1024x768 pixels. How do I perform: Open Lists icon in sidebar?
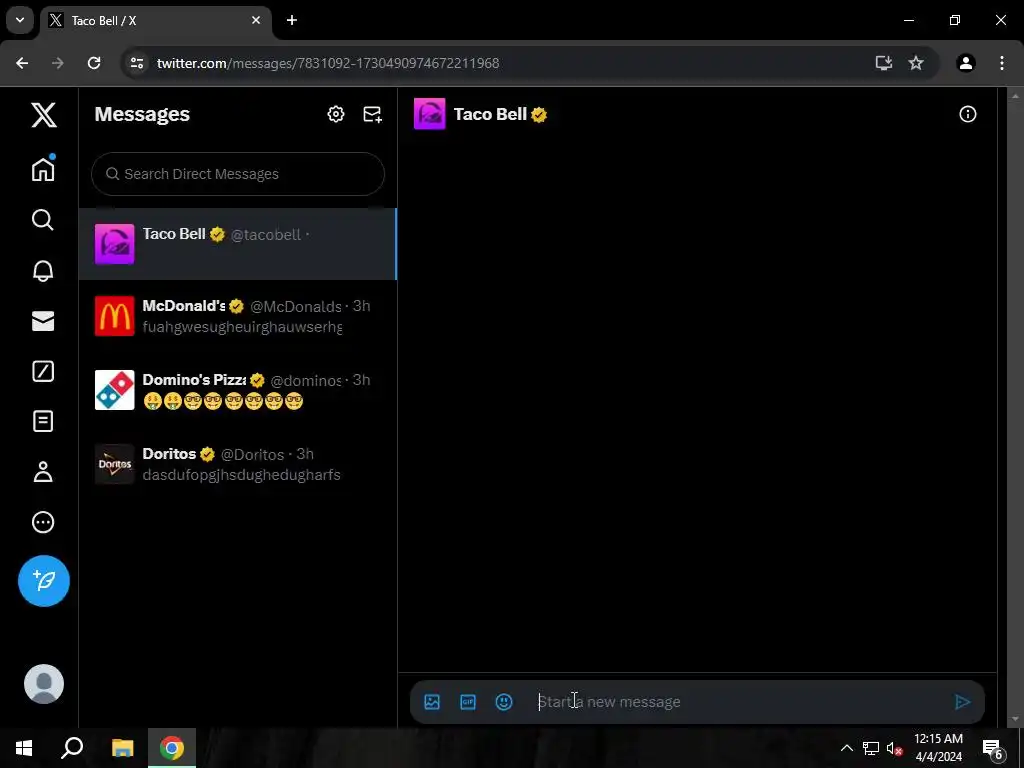click(43, 421)
